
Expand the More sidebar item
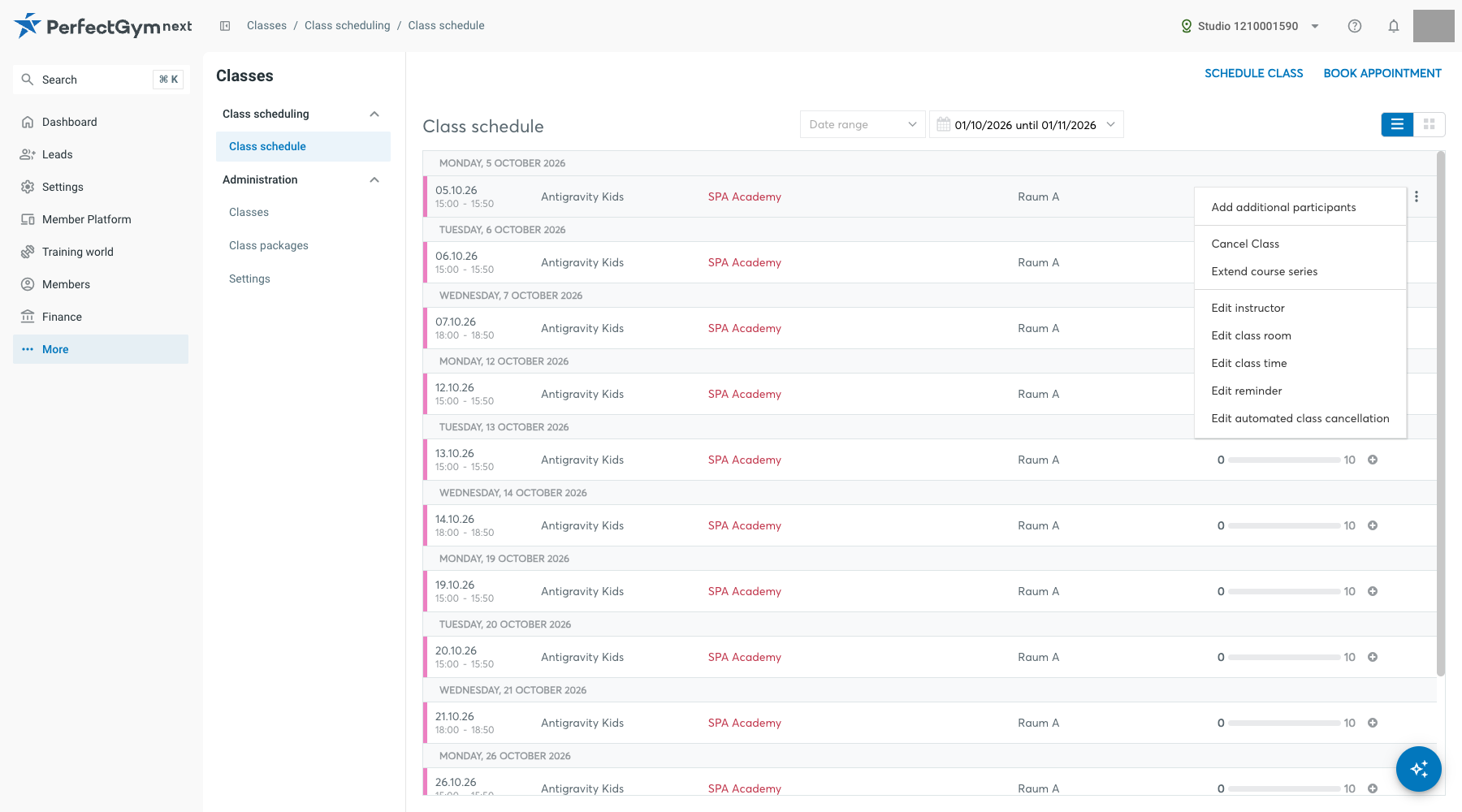pyautogui.click(x=101, y=349)
